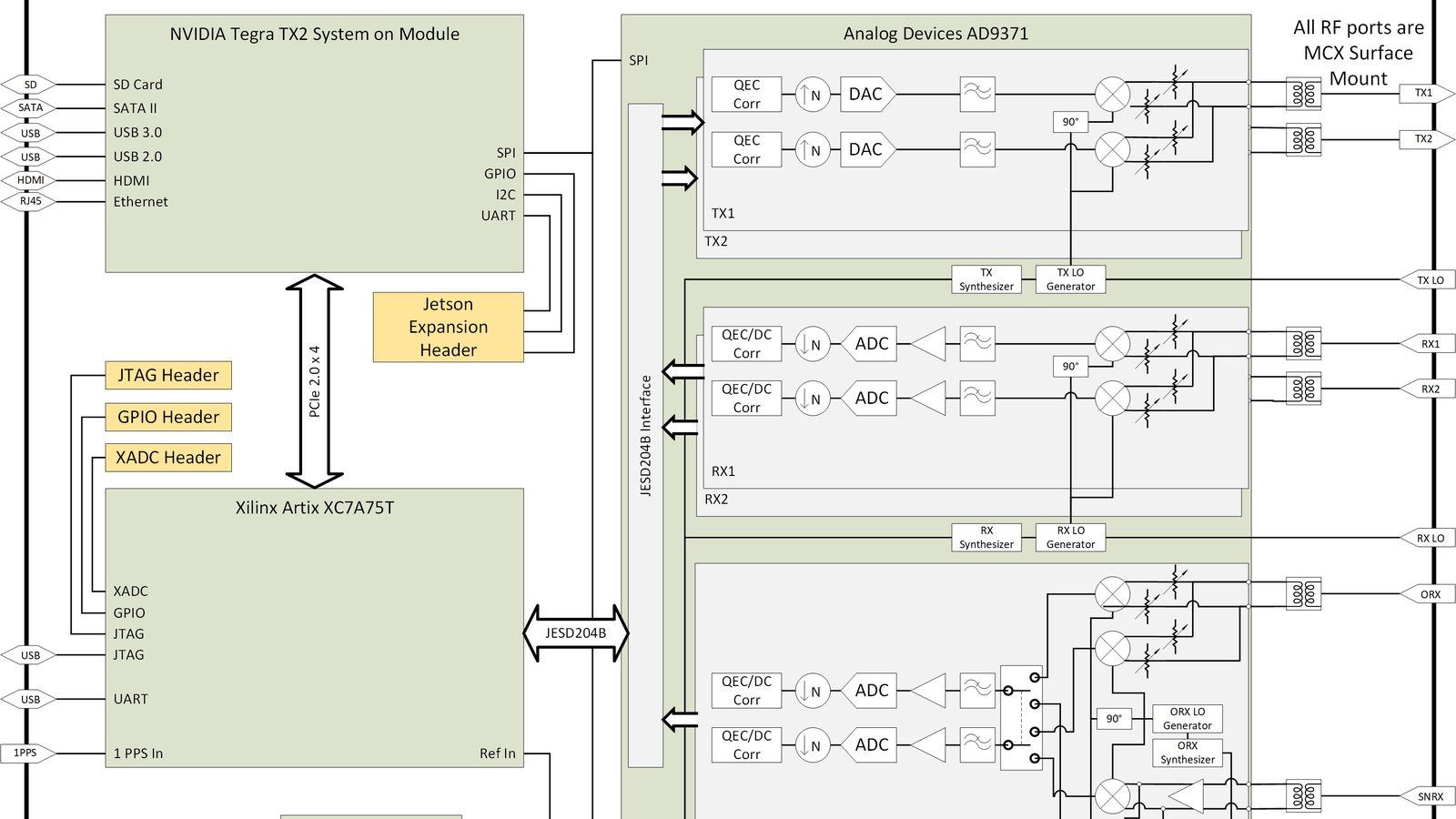This screenshot has width=1456, height=819.
Task: Click the MCX Surface Mount note
Action: click(1359, 53)
